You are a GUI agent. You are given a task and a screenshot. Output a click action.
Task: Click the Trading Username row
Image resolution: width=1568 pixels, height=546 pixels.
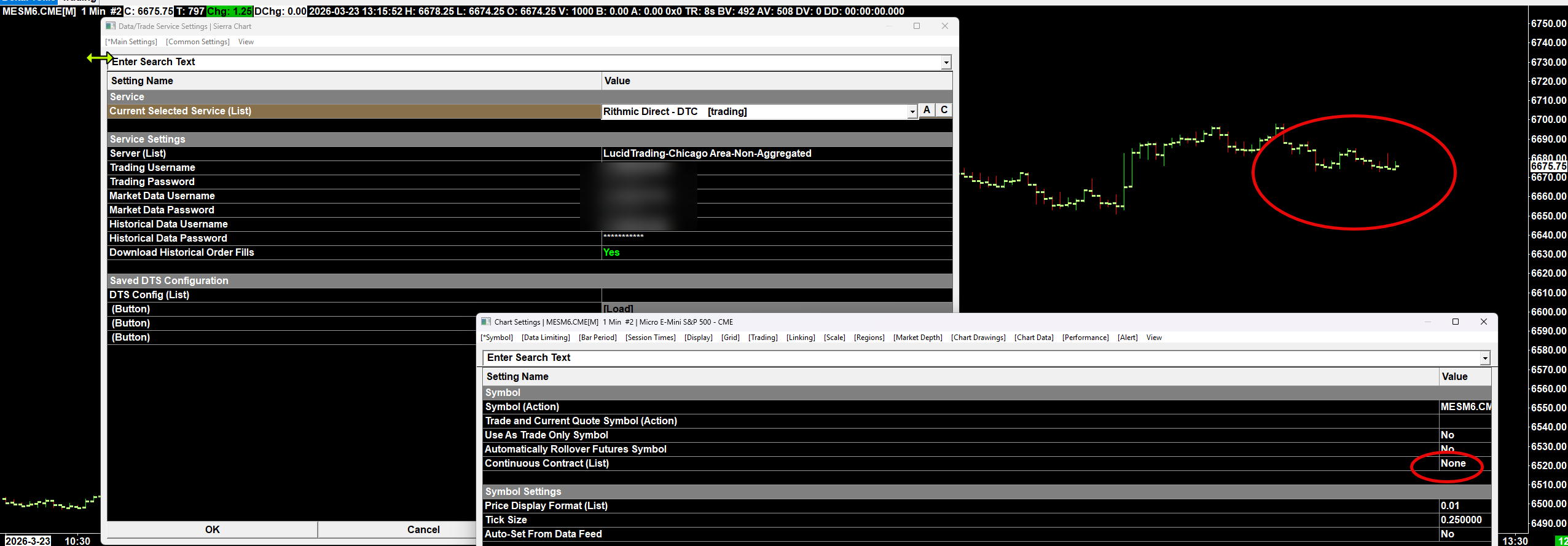click(x=530, y=168)
